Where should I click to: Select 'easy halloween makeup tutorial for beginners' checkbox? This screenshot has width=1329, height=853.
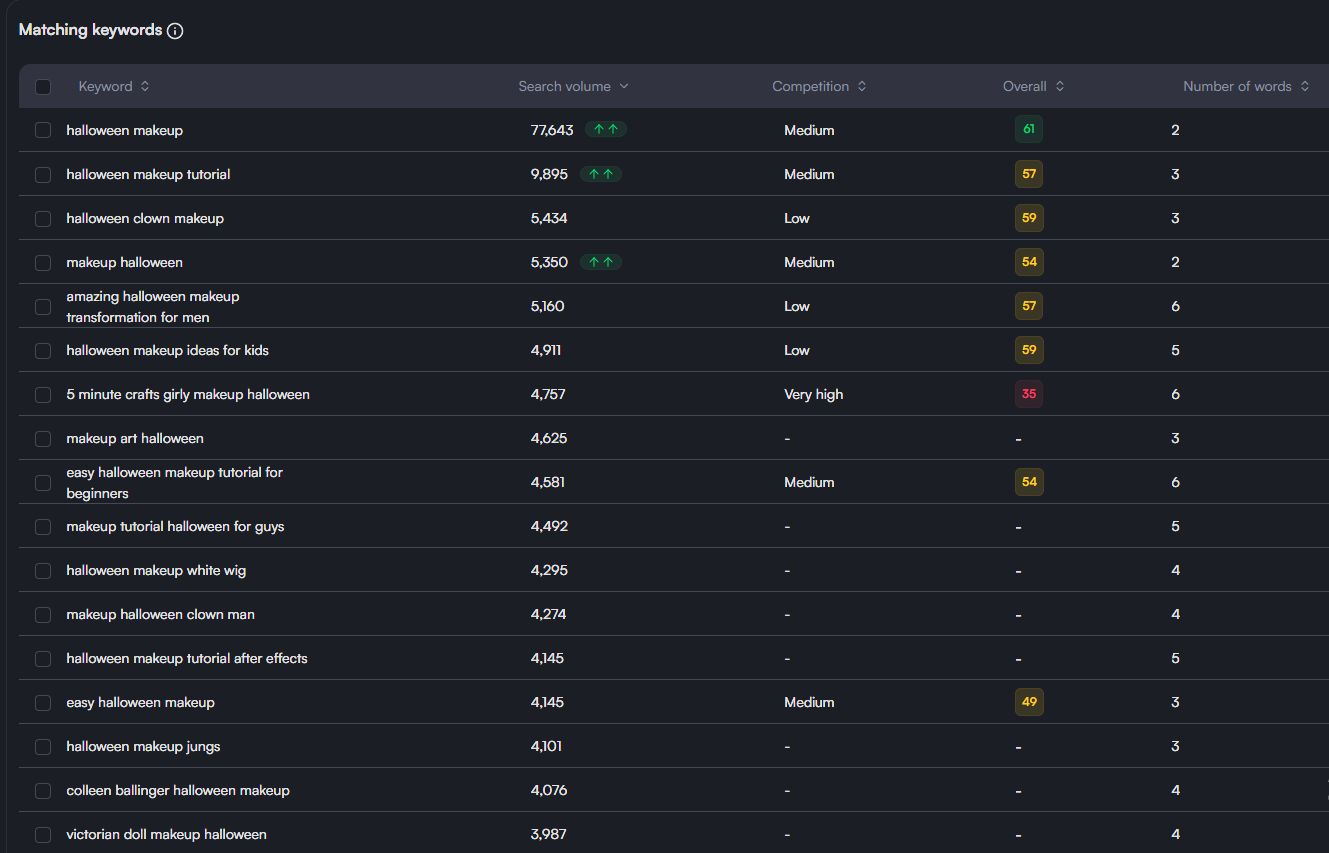coord(43,483)
